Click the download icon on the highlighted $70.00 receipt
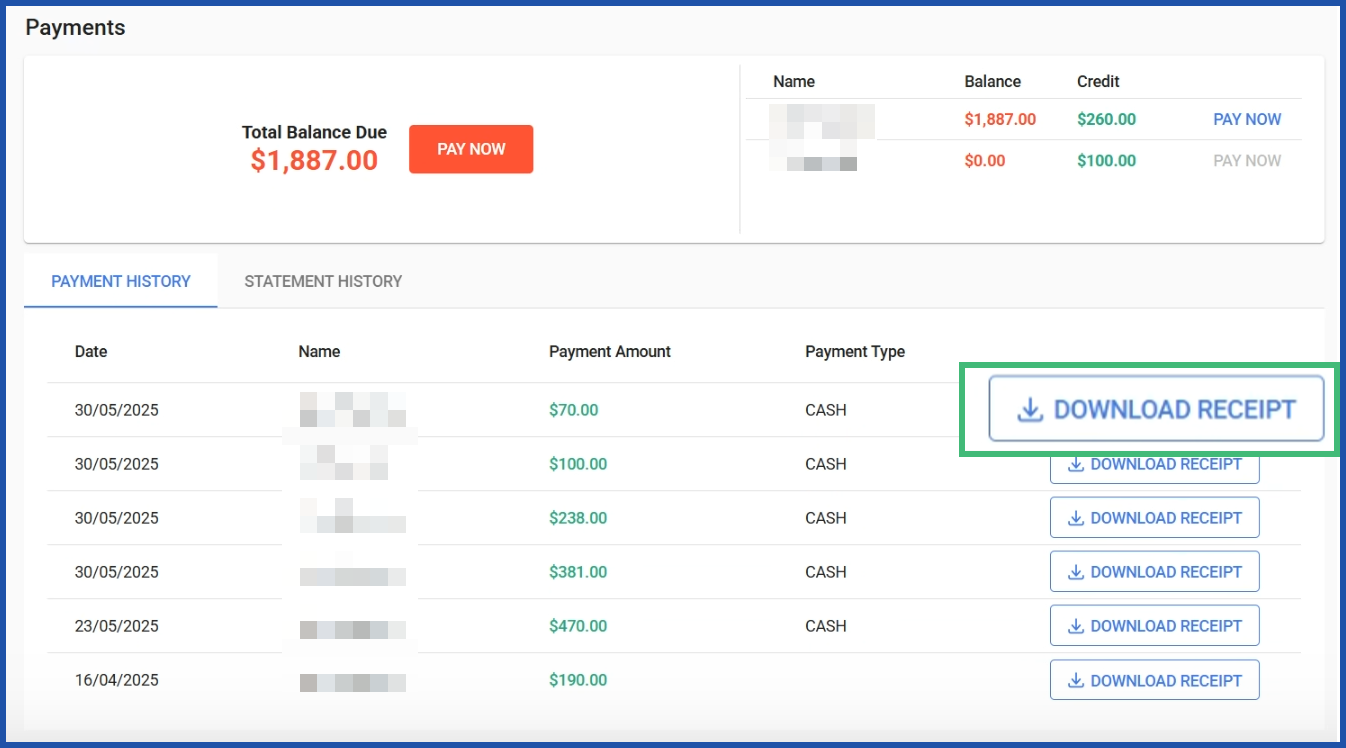1346x748 pixels. 1027,409
